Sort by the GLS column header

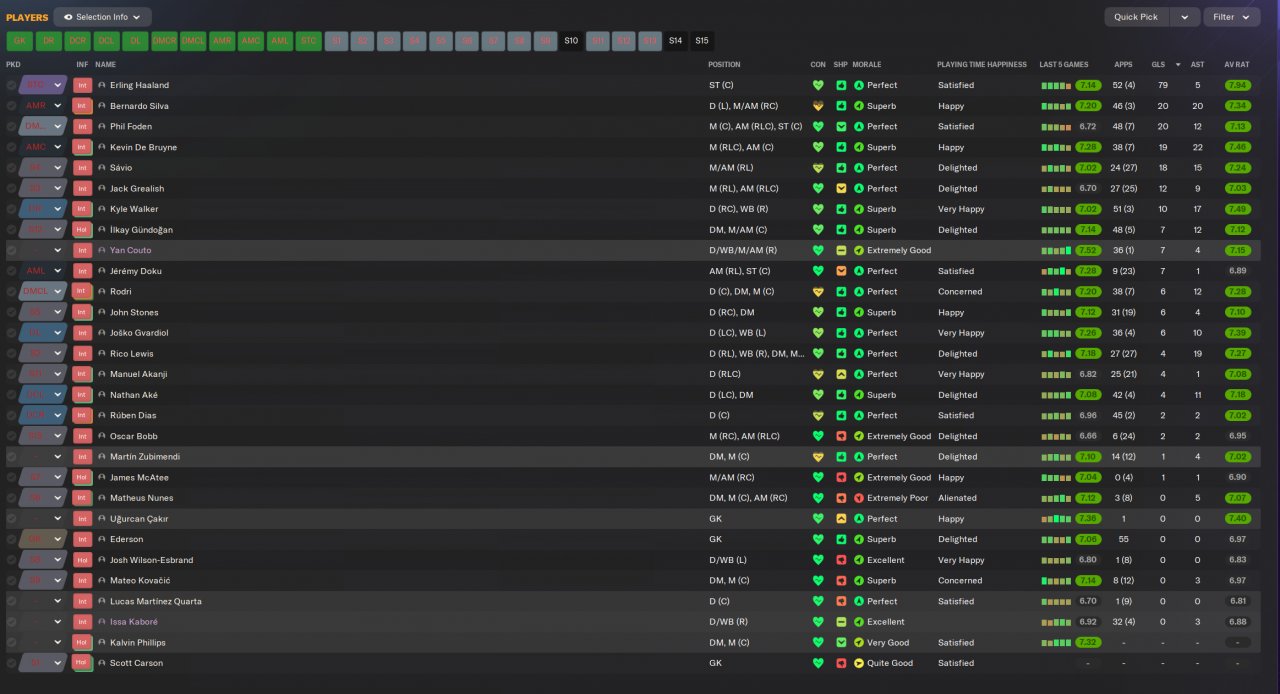1158,64
